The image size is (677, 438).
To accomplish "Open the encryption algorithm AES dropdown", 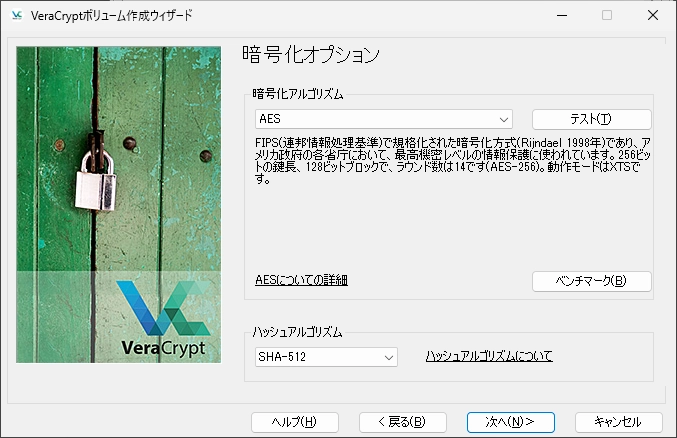I will point(383,119).
